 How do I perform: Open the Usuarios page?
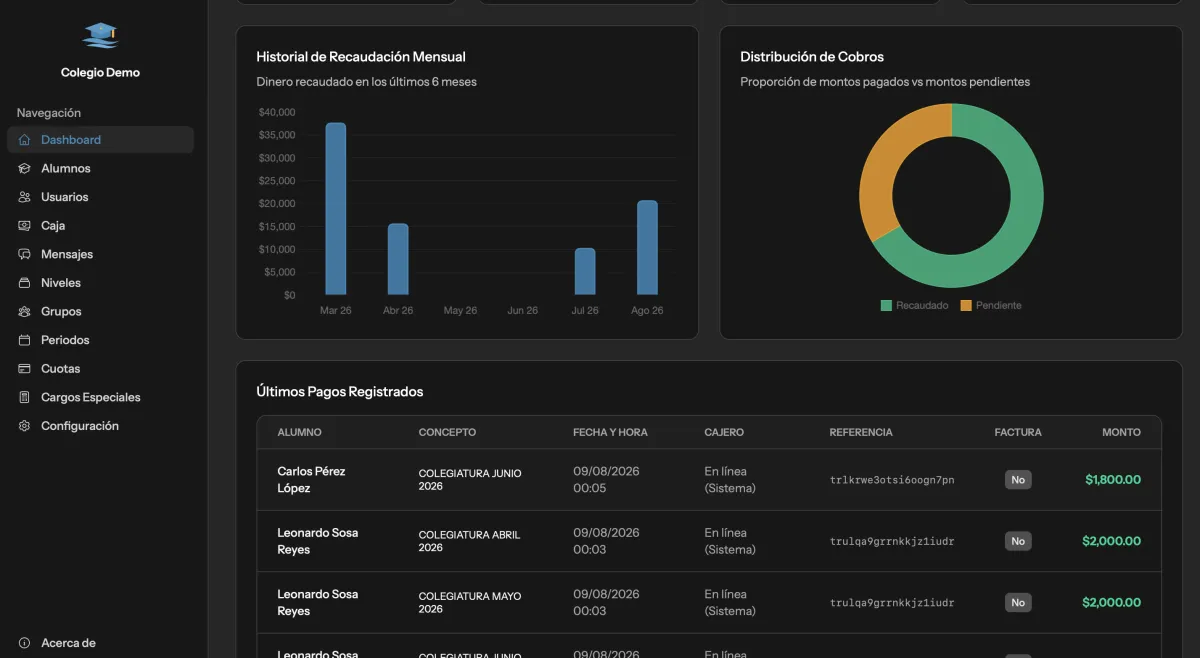tap(100, 197)
